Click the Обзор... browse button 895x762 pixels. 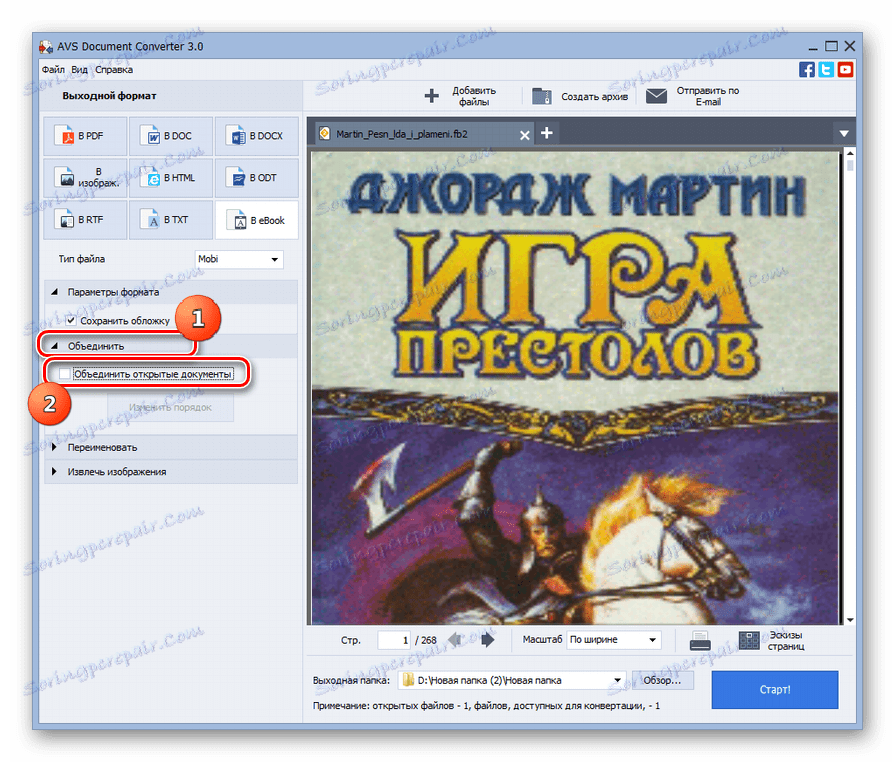click(662, 680)
